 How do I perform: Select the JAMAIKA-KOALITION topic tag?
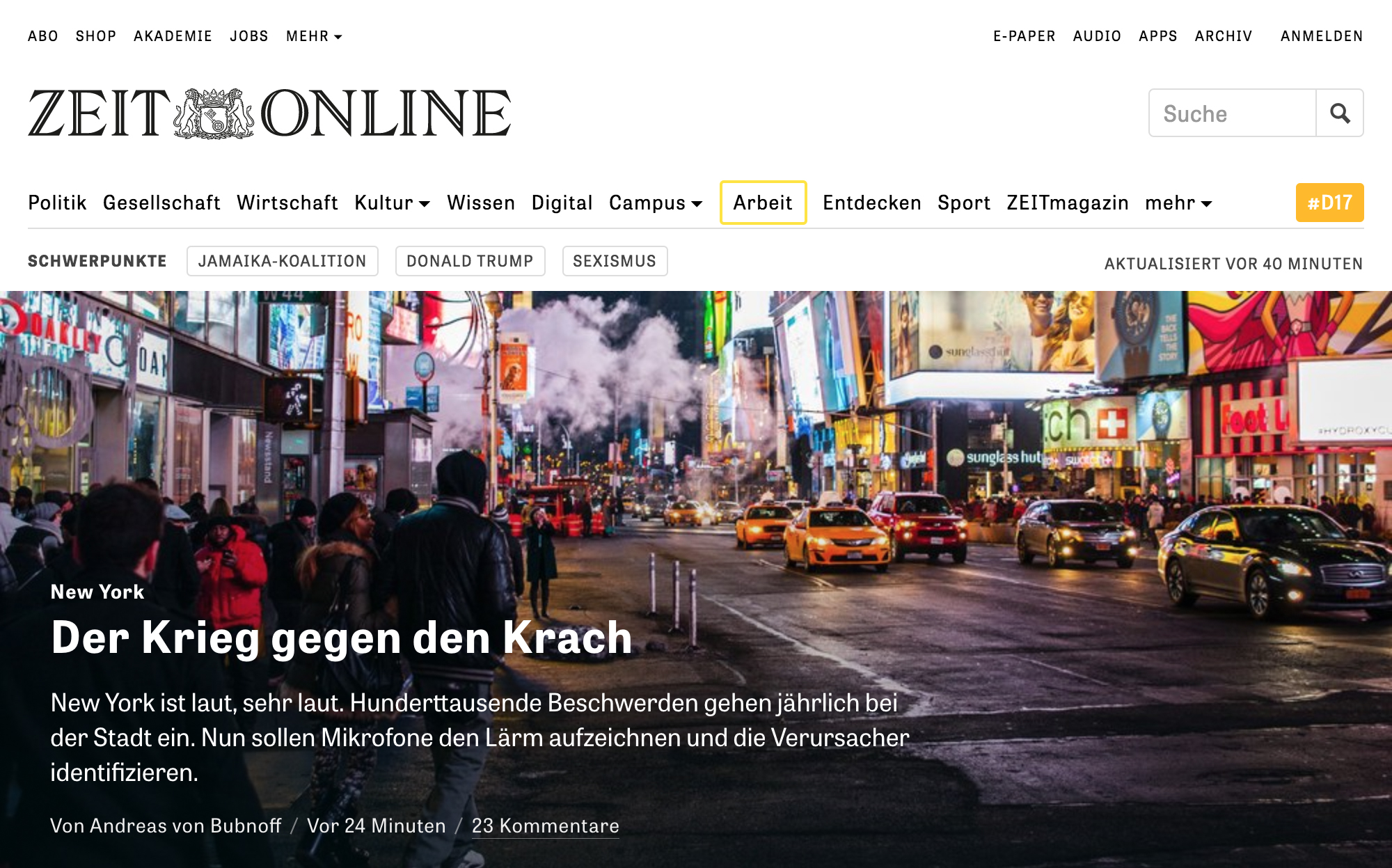[282, 261]
